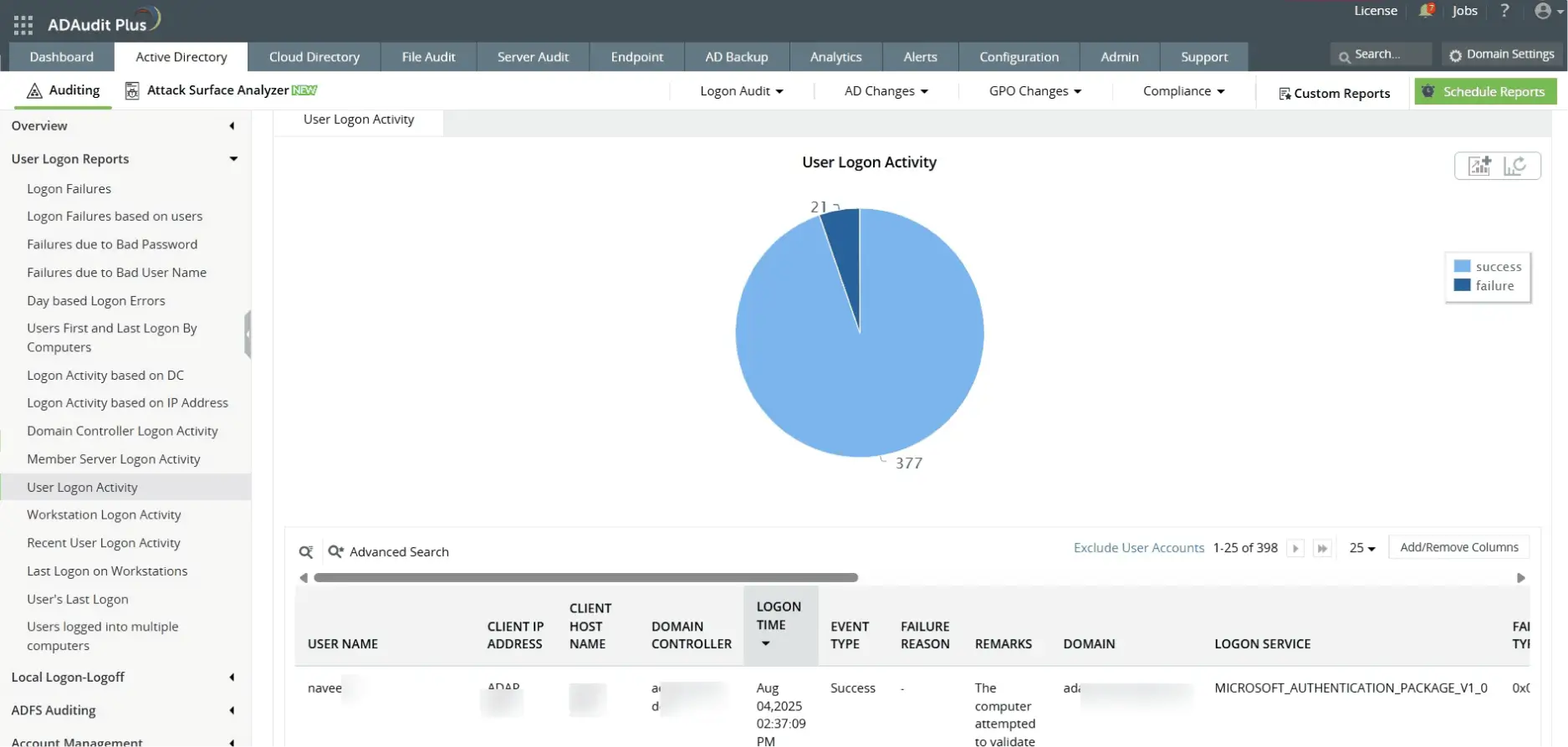Jump to last page arrow
The width and height of the screenshot is (1568, 747).
pyautogui.click(x=1322, y=549)
